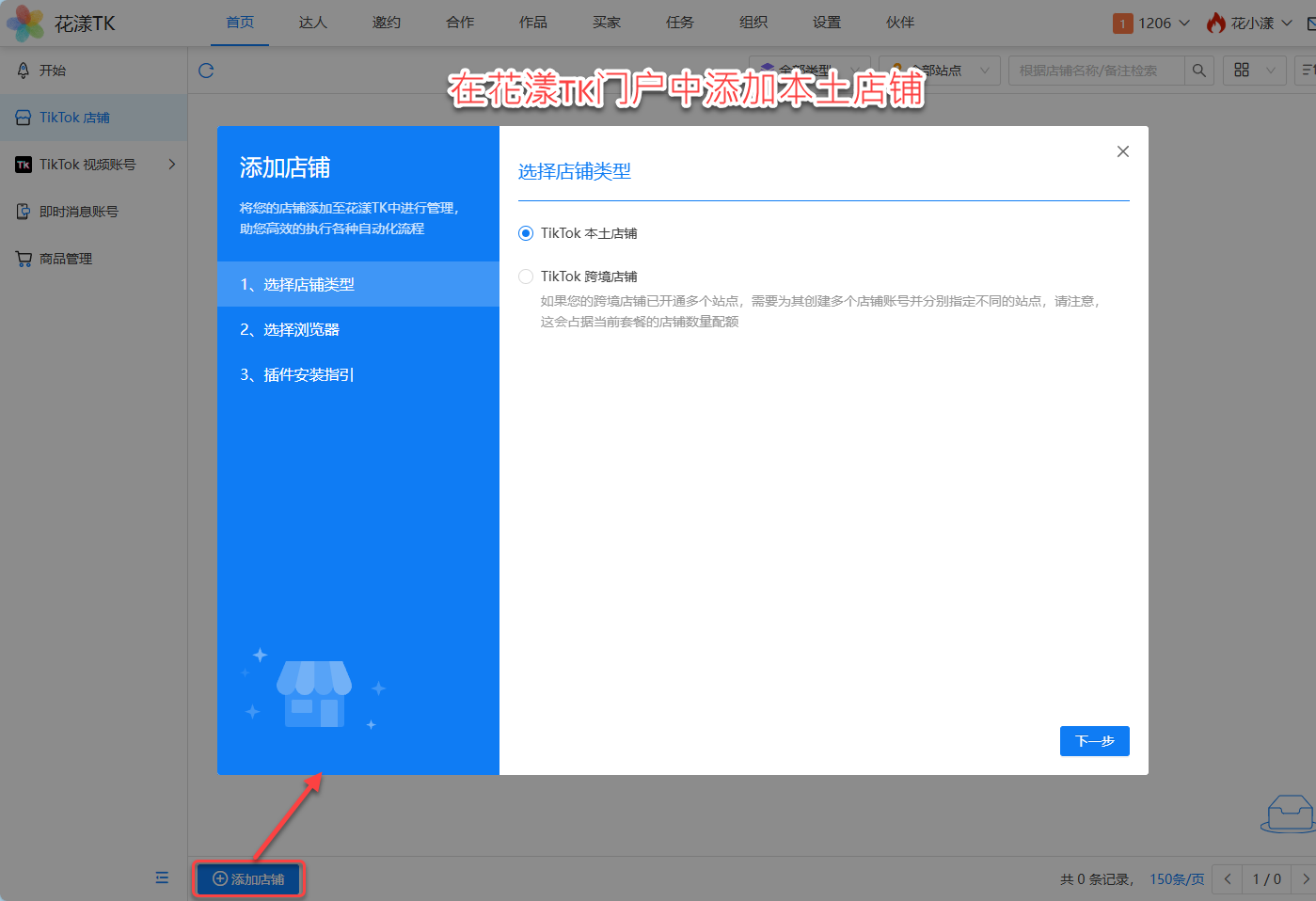
Task: Select TikTok 本土店铺 radio option
Action: [x=526, y=233]
